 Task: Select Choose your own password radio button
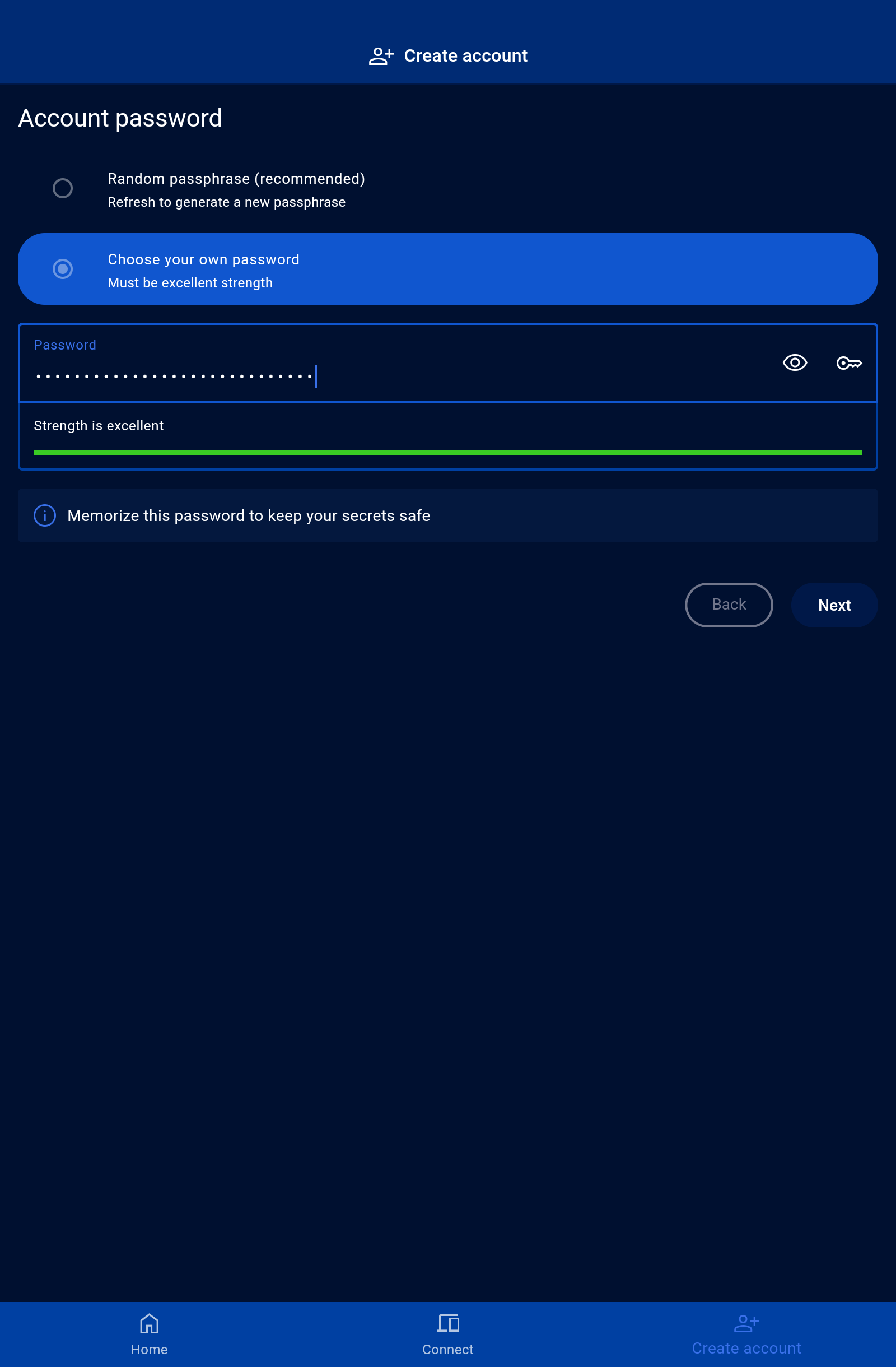click(63, 269)
